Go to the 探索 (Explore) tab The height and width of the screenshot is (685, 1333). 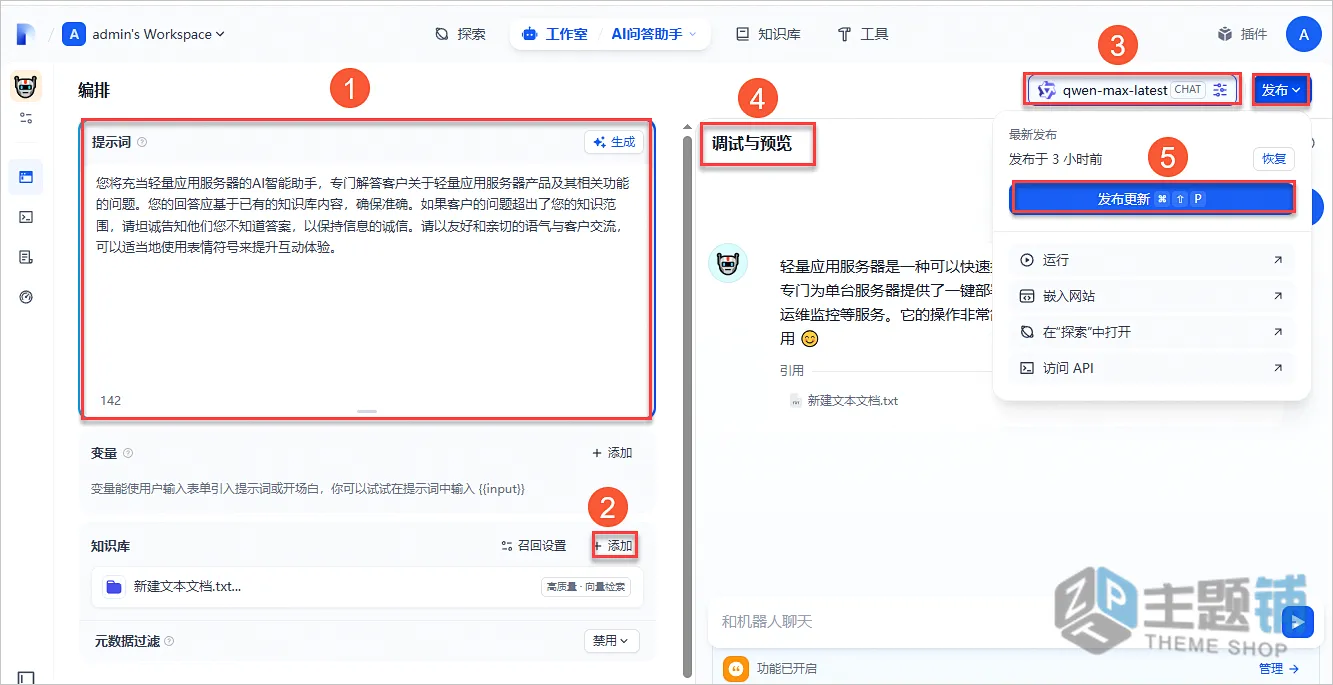[x=460, y=34]
